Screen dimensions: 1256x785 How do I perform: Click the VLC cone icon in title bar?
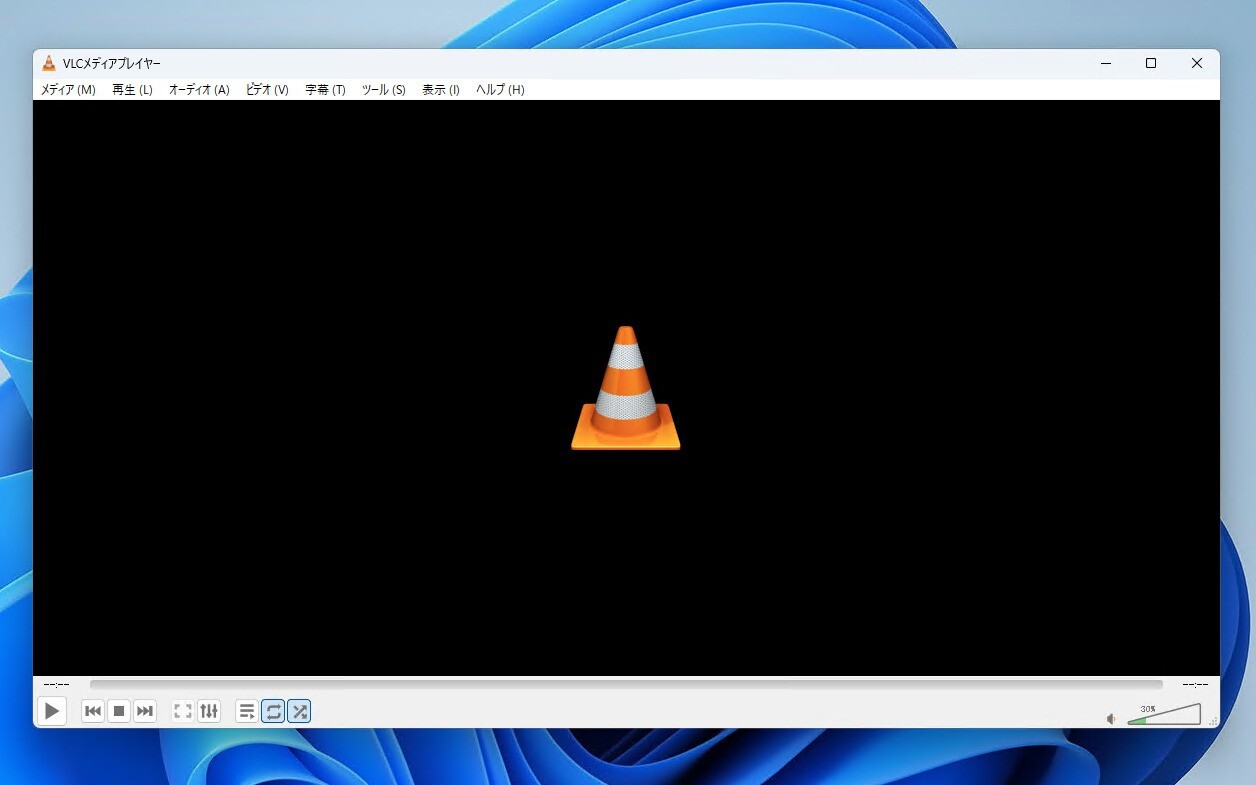point(48,63)
